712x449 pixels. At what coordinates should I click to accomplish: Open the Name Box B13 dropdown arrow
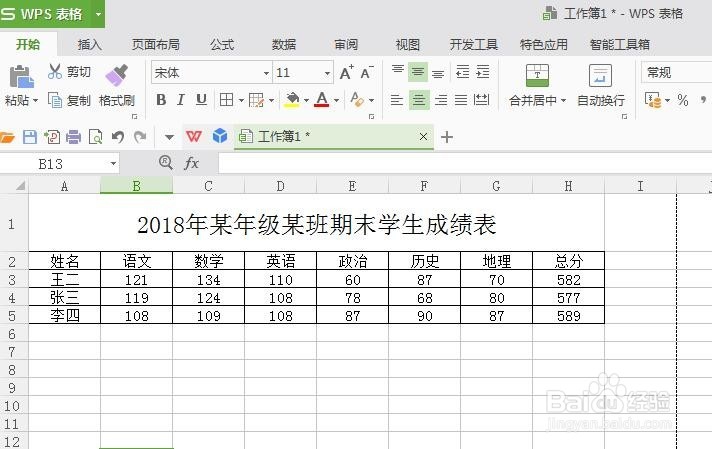(113, 163)
